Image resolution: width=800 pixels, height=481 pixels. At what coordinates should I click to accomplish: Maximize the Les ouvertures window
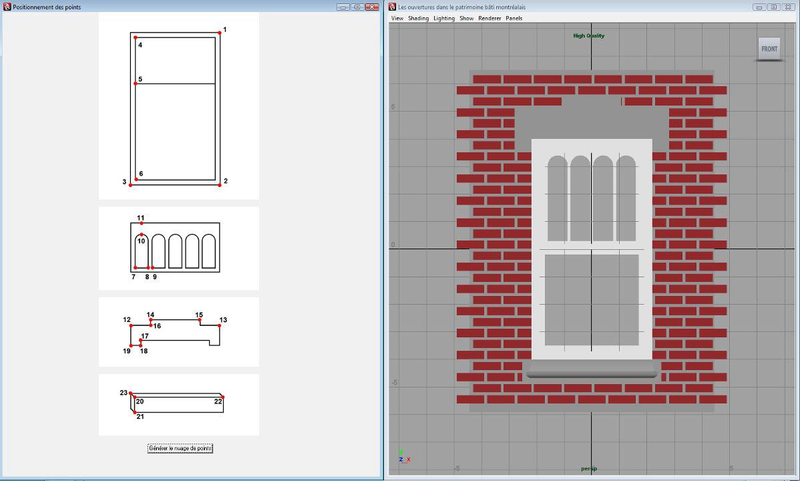click(x=773, y=7)
